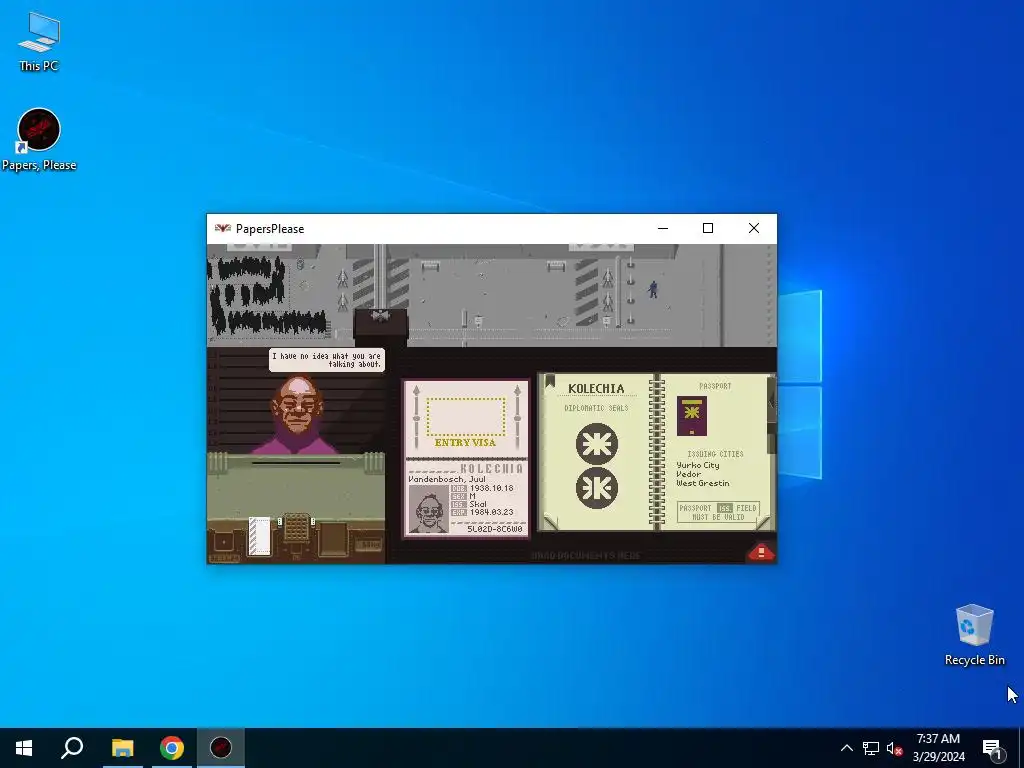Select the Papers, Please desktop shortcut

(39, 140)
